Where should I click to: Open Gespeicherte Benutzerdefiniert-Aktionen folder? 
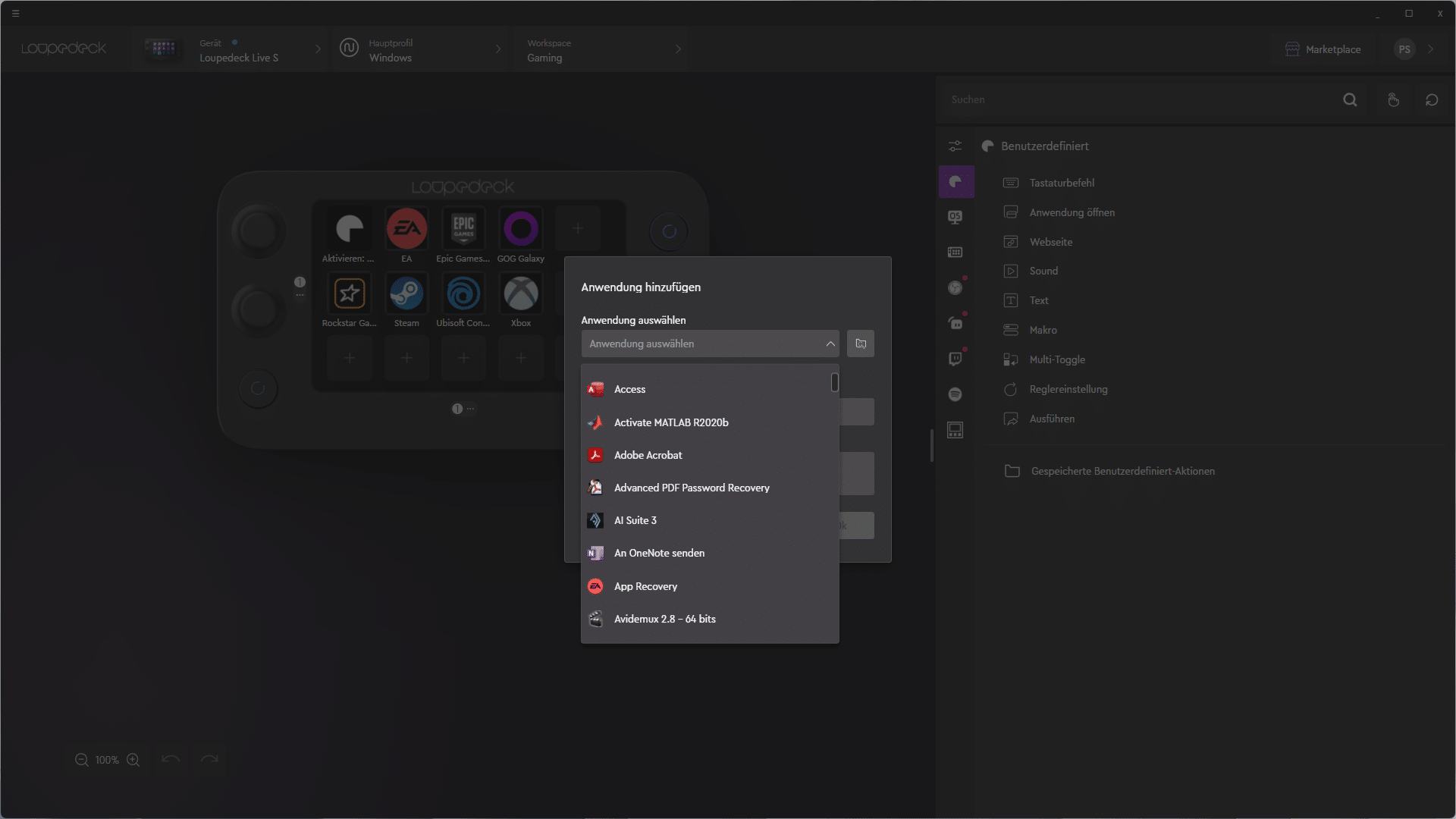(x=1122, y=471)
